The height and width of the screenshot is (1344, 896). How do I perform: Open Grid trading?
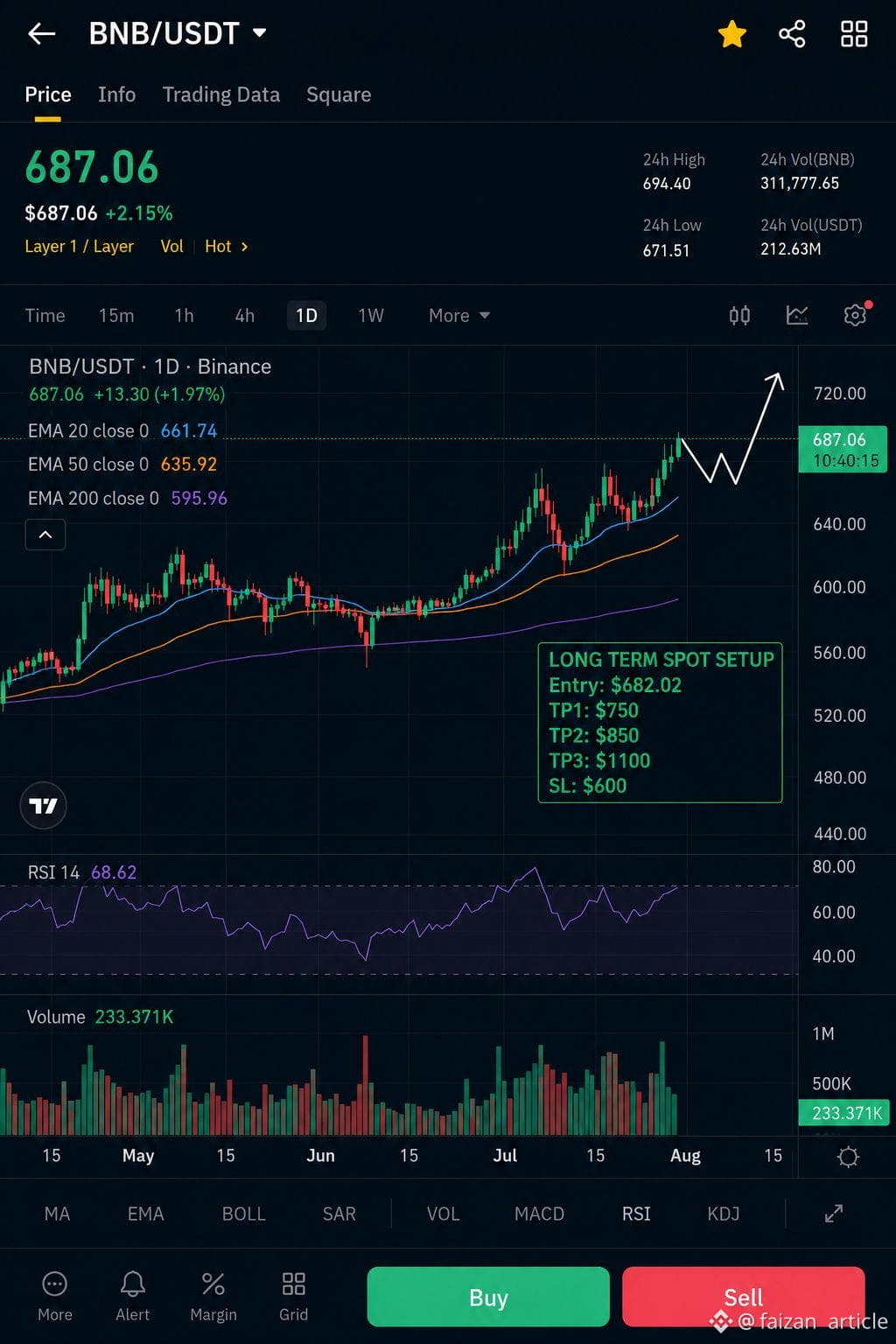coord(294,1296)
